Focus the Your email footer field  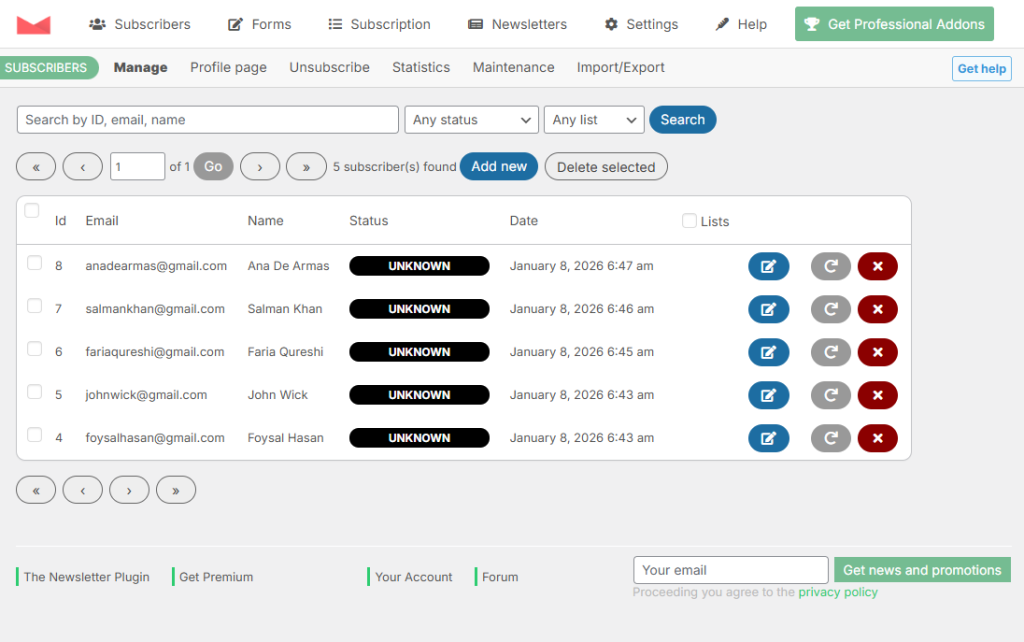tap(731, 570)
